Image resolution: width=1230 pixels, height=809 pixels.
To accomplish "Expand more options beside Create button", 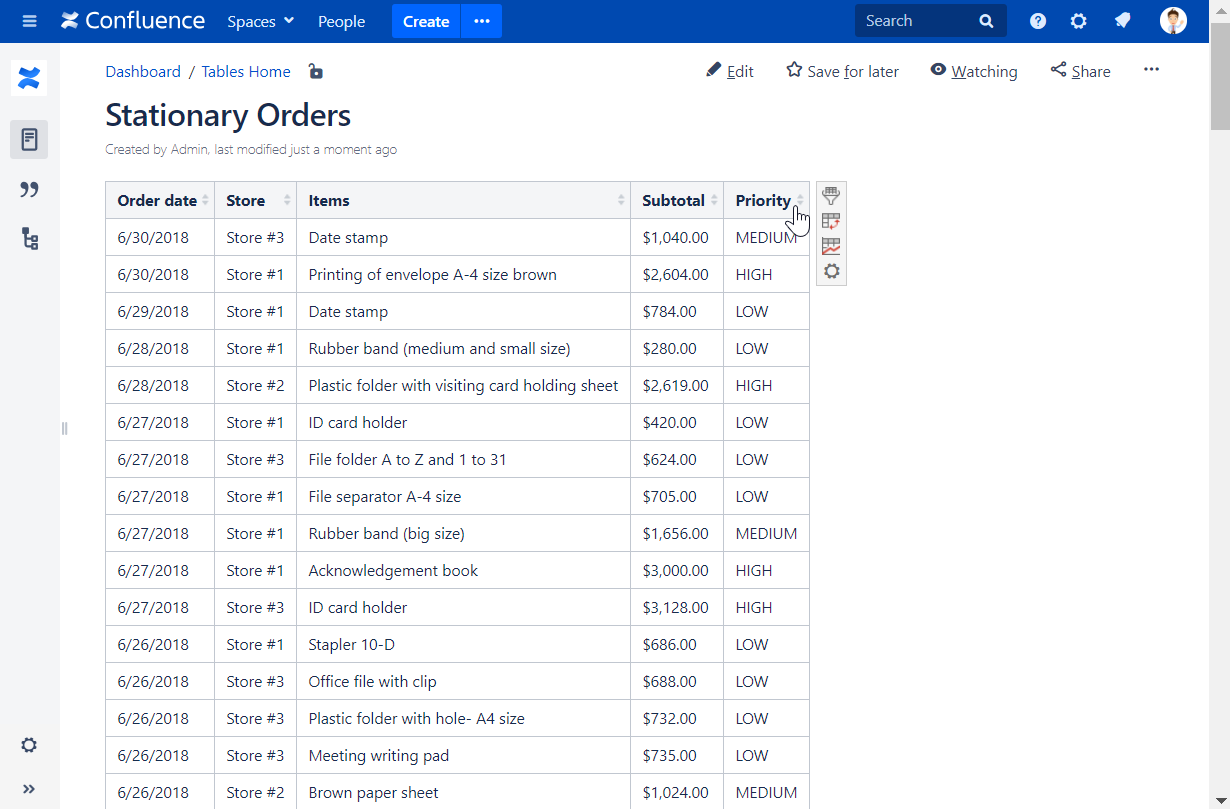I will (481, 21).
